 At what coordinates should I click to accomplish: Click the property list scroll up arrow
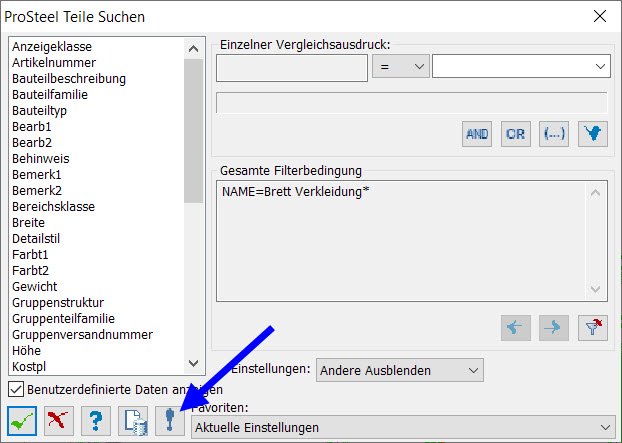coord(194,49)
